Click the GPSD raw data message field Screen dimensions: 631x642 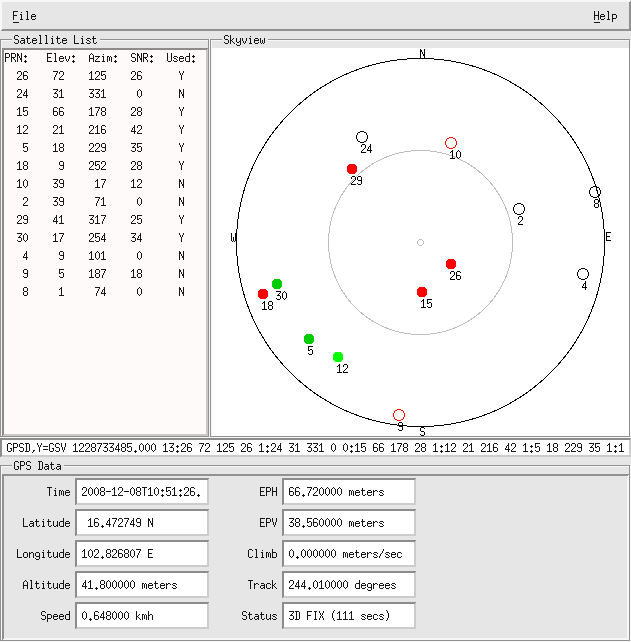pyautogui.click(x=315, y=448)
